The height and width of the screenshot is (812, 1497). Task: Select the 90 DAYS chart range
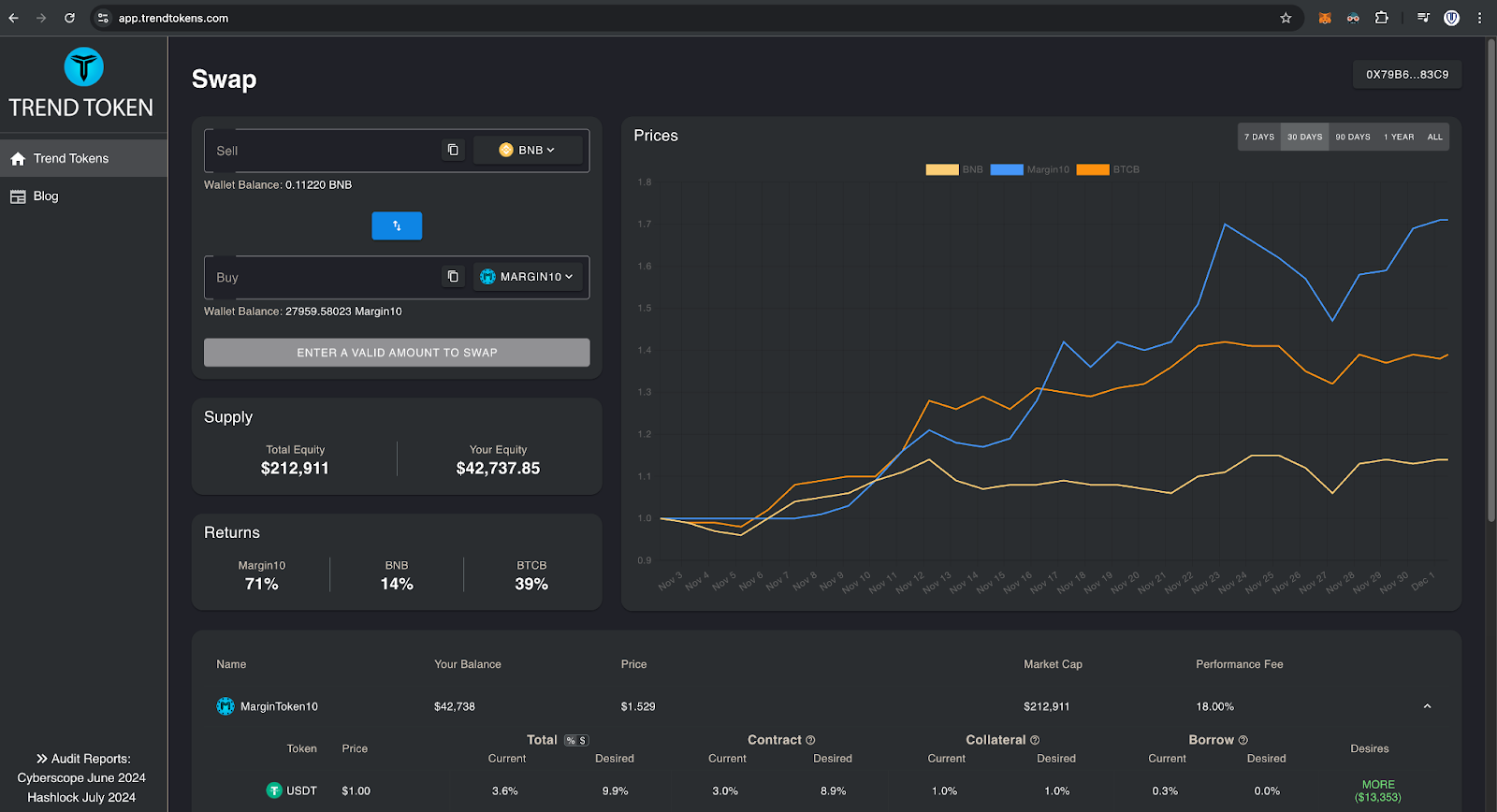pos(1353,137)
